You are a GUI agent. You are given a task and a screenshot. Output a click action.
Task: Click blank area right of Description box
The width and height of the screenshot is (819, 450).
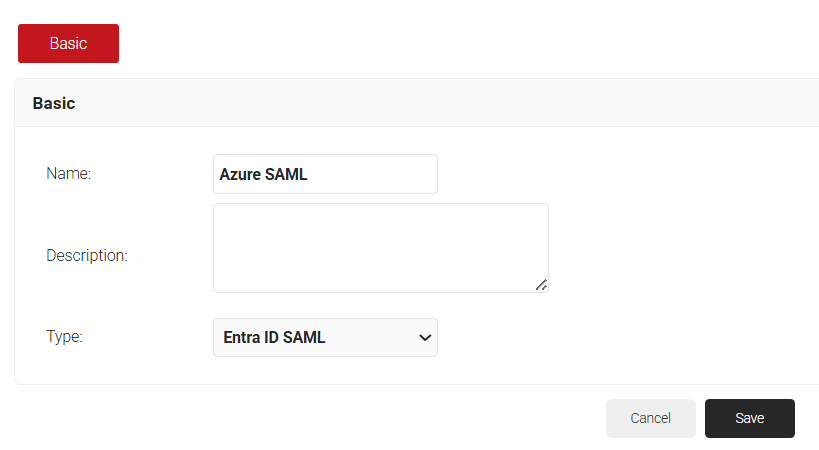click(680, 248)
